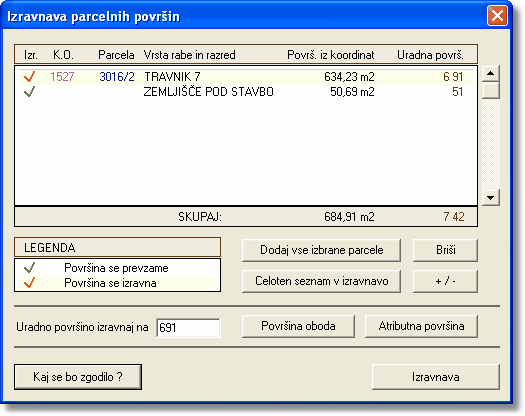Viewport: 525px width, 416px height.
Task: Click the green checkmark legend icon
Action: point(29,268)
